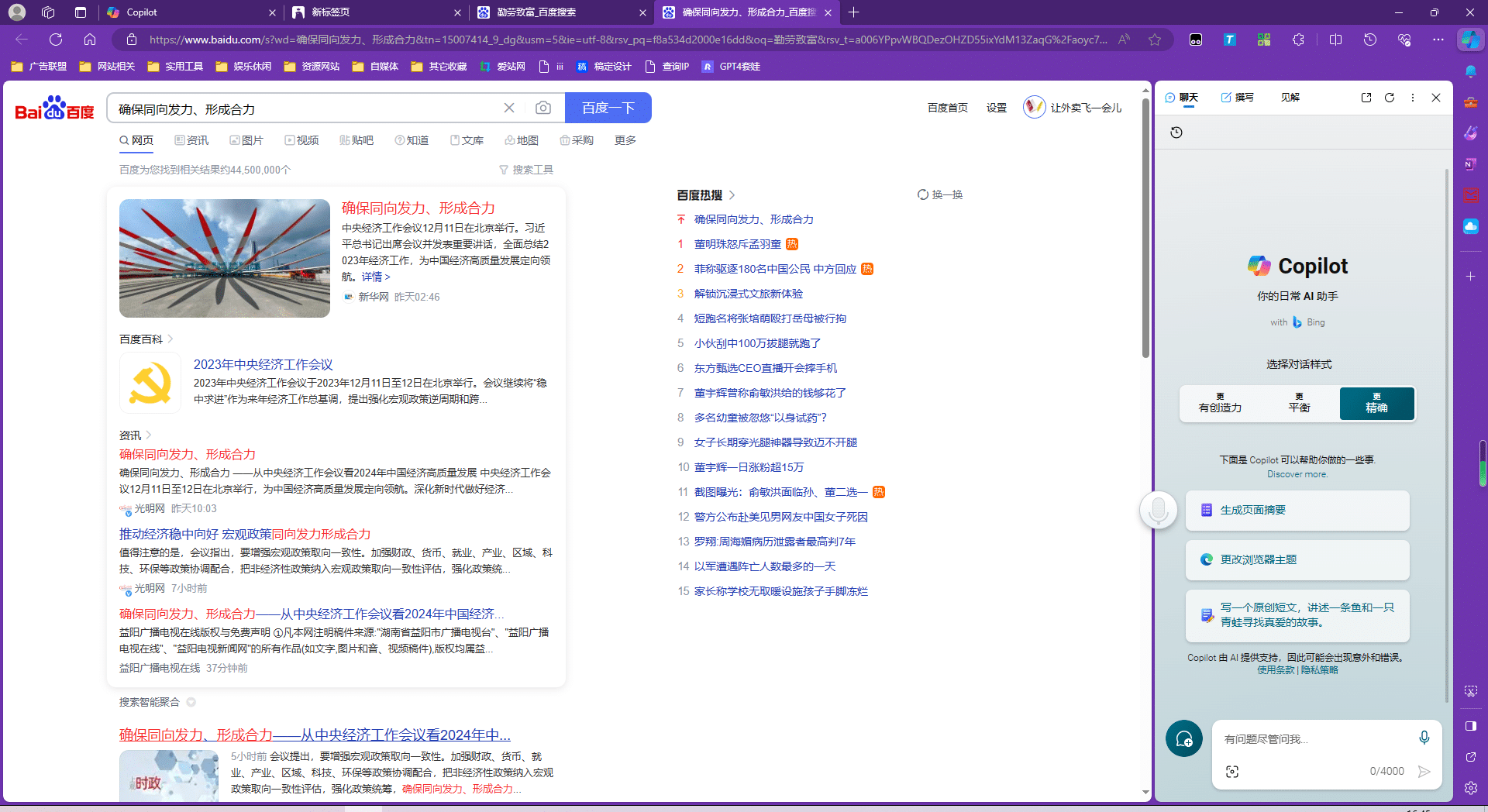
Task: Click 更改浏览器主题 suggestion
Action: click(1297, 560)
